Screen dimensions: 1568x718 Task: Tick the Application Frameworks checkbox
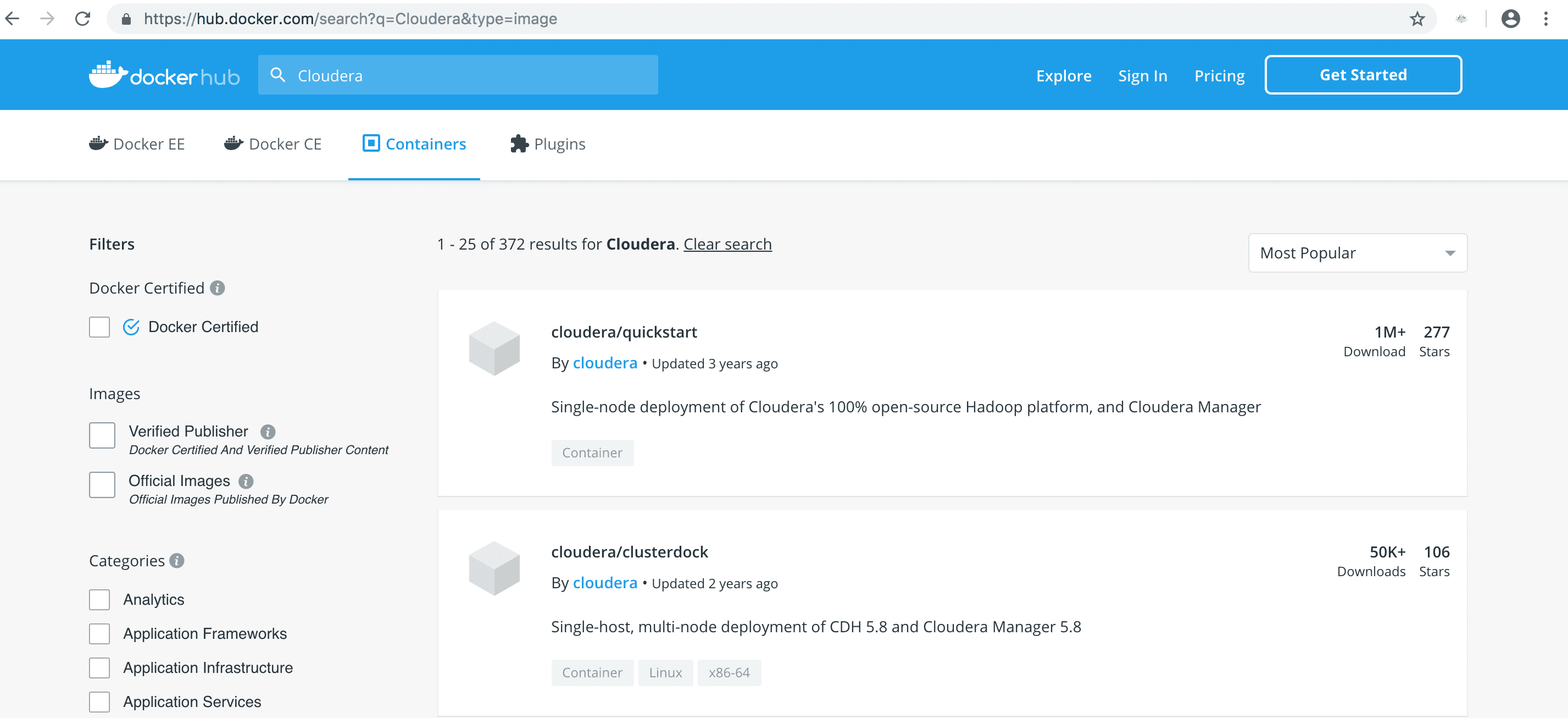coord(99,634)
